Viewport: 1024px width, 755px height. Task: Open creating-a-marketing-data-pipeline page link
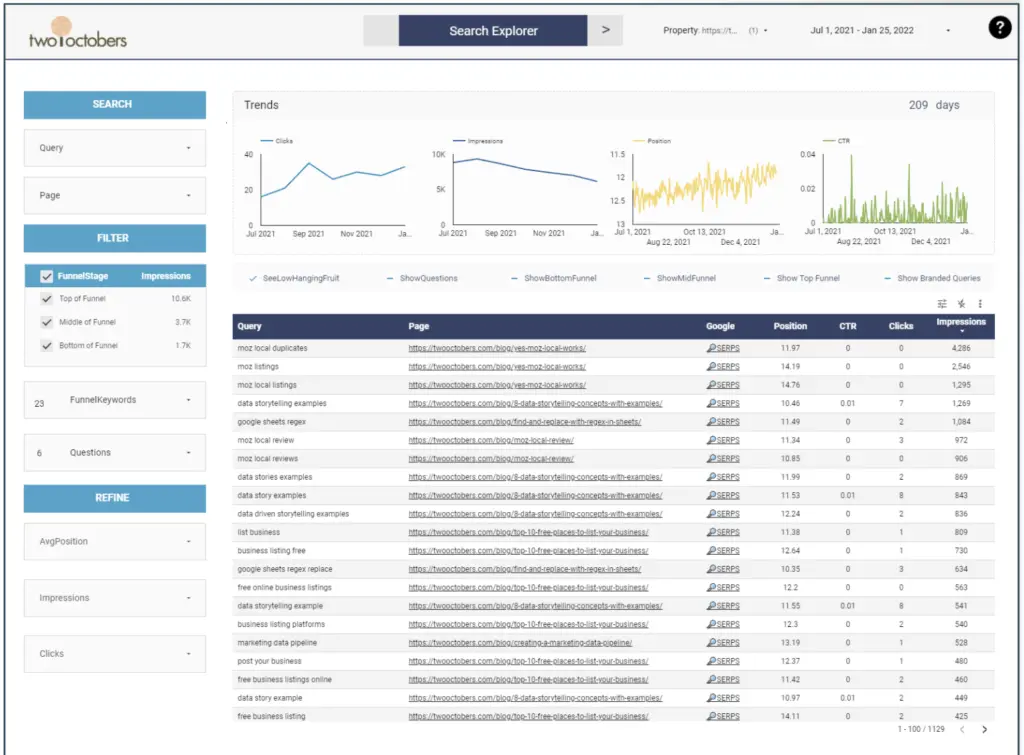520,643
